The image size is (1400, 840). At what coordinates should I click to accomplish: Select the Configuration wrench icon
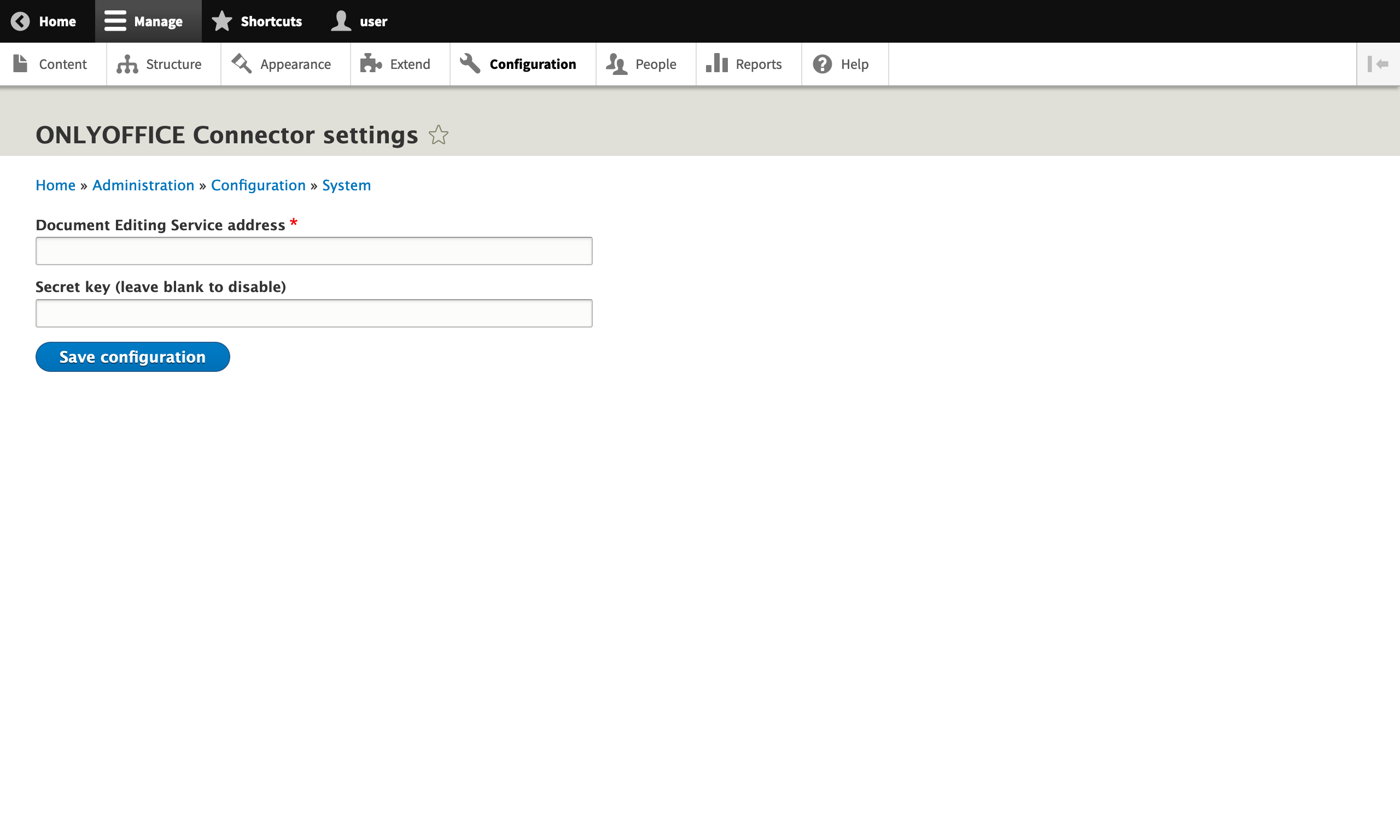click(470, 64)
